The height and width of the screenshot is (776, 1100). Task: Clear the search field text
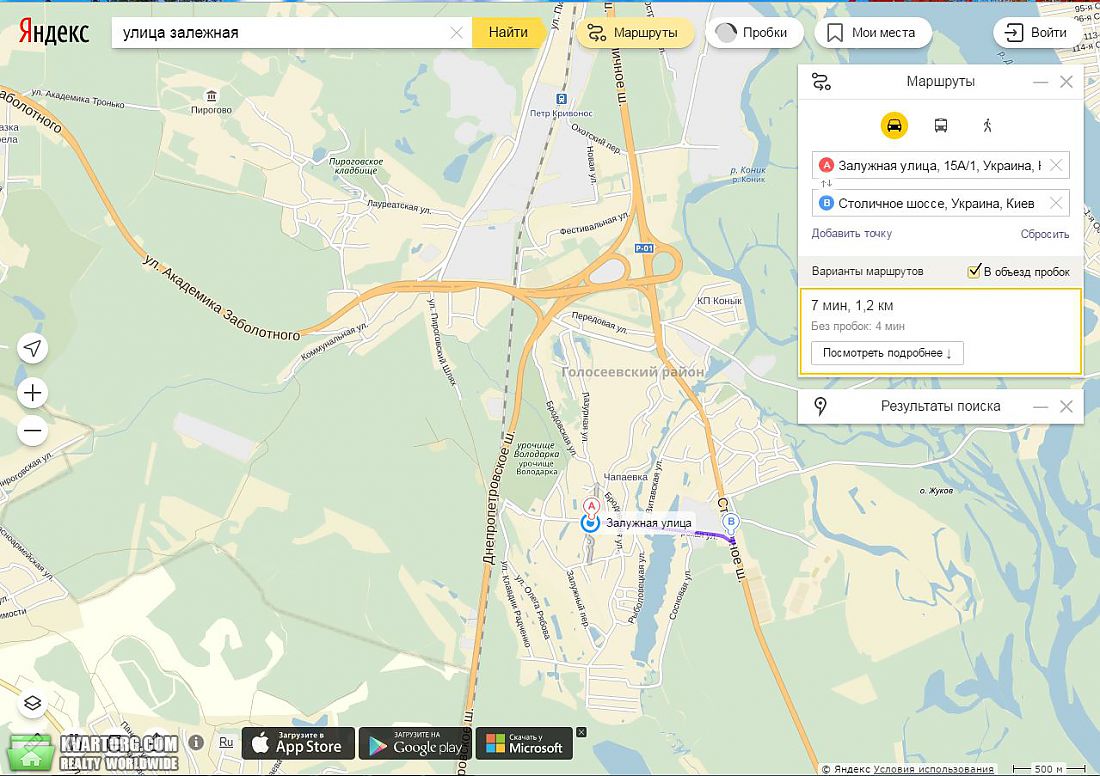[x=457, y=33]
